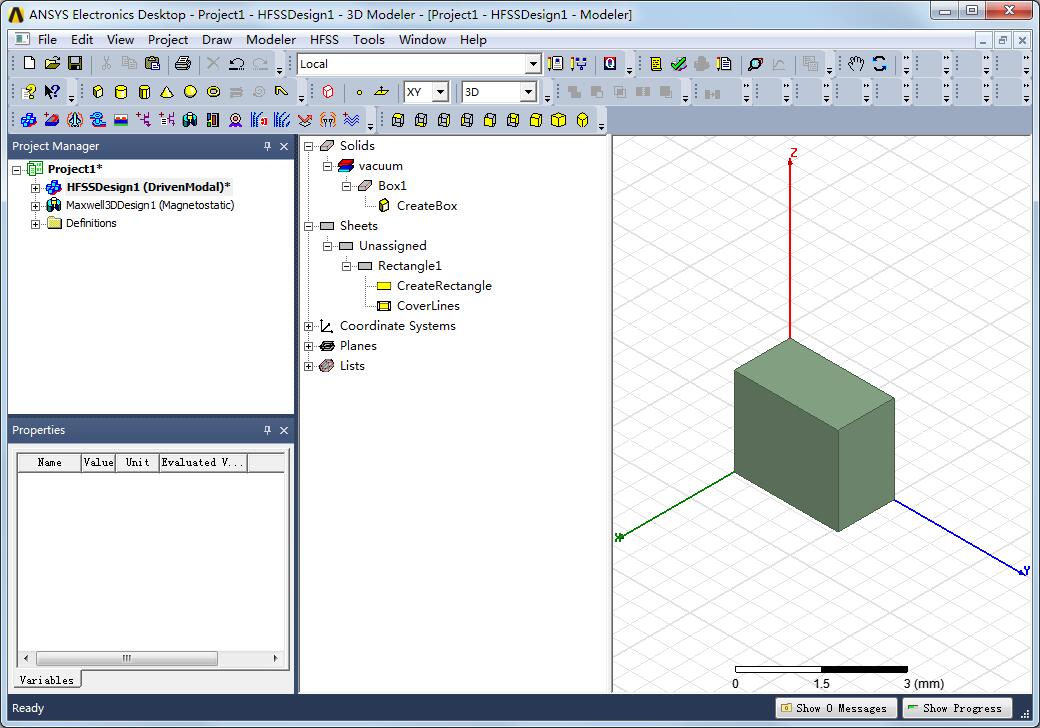Viewport: 1040px width, 728px height.
Task: Click the Insert Maxwell 3D design icon
Action: tap(190, 120)
